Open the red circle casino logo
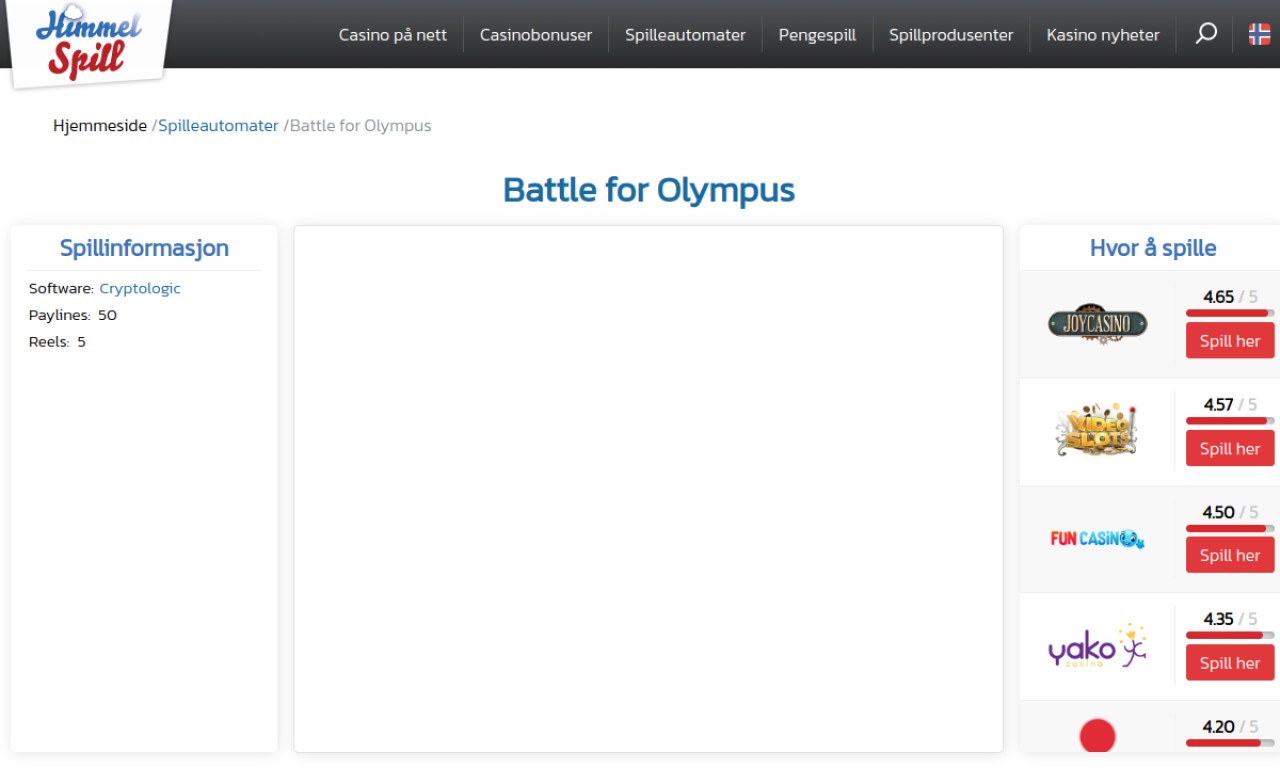This screenshot has width=1280, height=768. pyautogui.click(x=1097, y=736)
